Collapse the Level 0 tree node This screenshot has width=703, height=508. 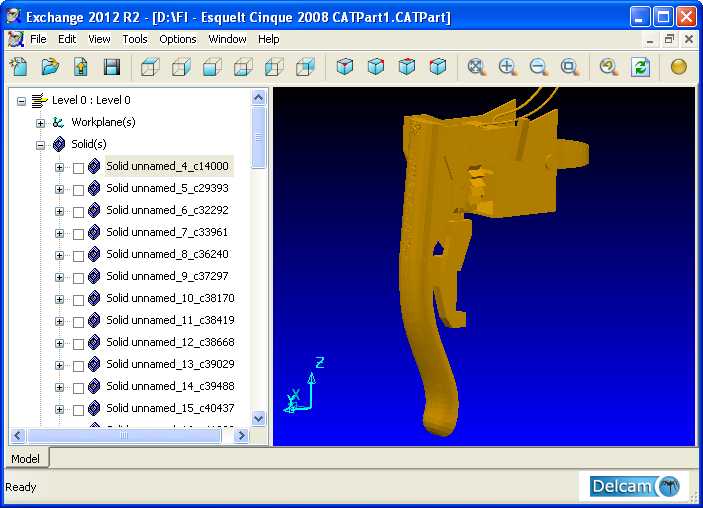click(x=21, y=101)
